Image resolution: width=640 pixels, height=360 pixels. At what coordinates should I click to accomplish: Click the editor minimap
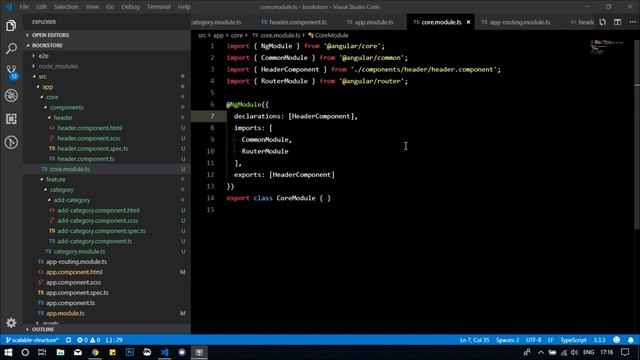[x=608, y=47]
